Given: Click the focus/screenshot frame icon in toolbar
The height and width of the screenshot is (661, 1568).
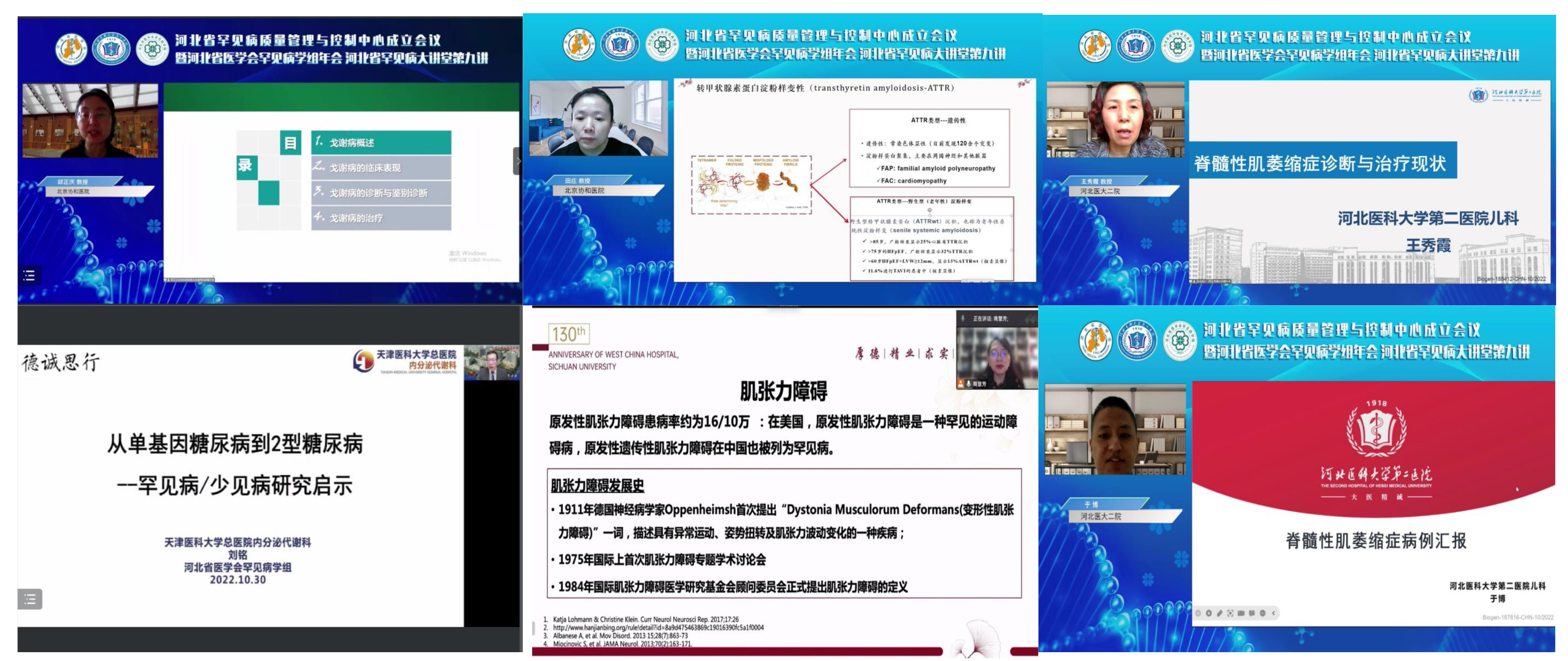Looking at the screenshot, I should click(1230, 613).
